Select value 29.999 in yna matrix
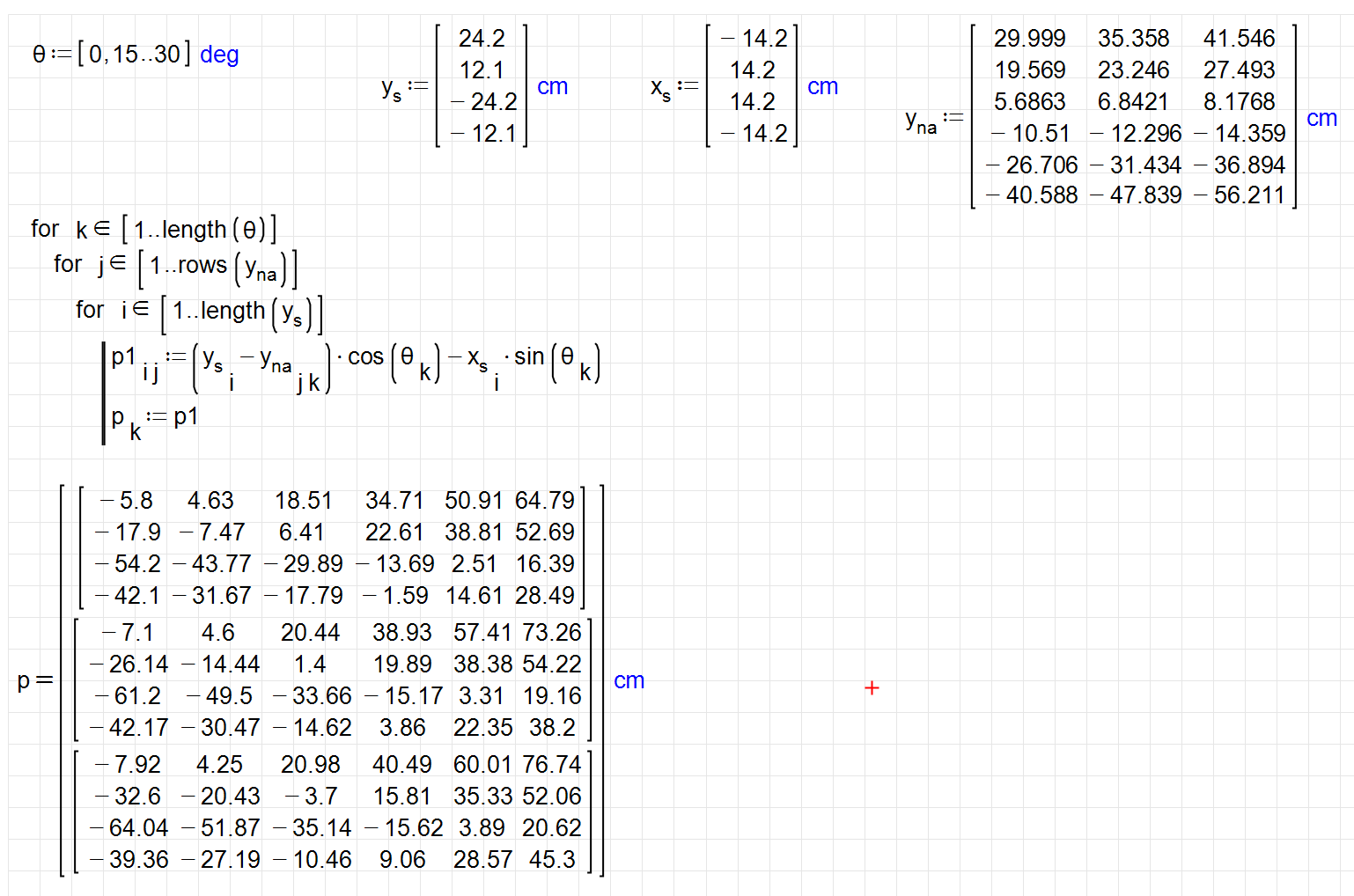This screenshot has height=896, width=1354. [x=1029, y=39]
